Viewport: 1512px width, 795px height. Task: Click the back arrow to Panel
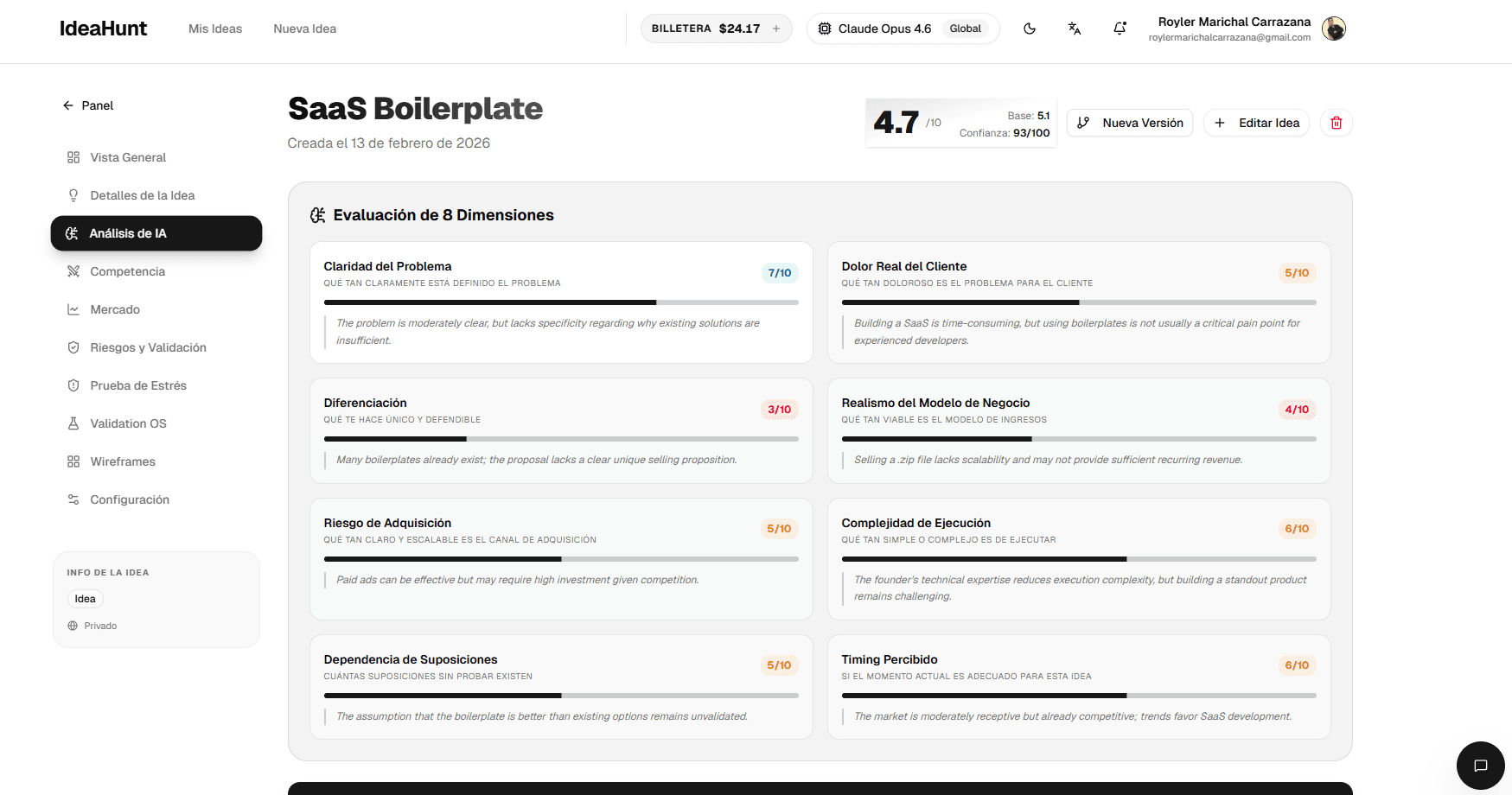(x=68, y=105)
